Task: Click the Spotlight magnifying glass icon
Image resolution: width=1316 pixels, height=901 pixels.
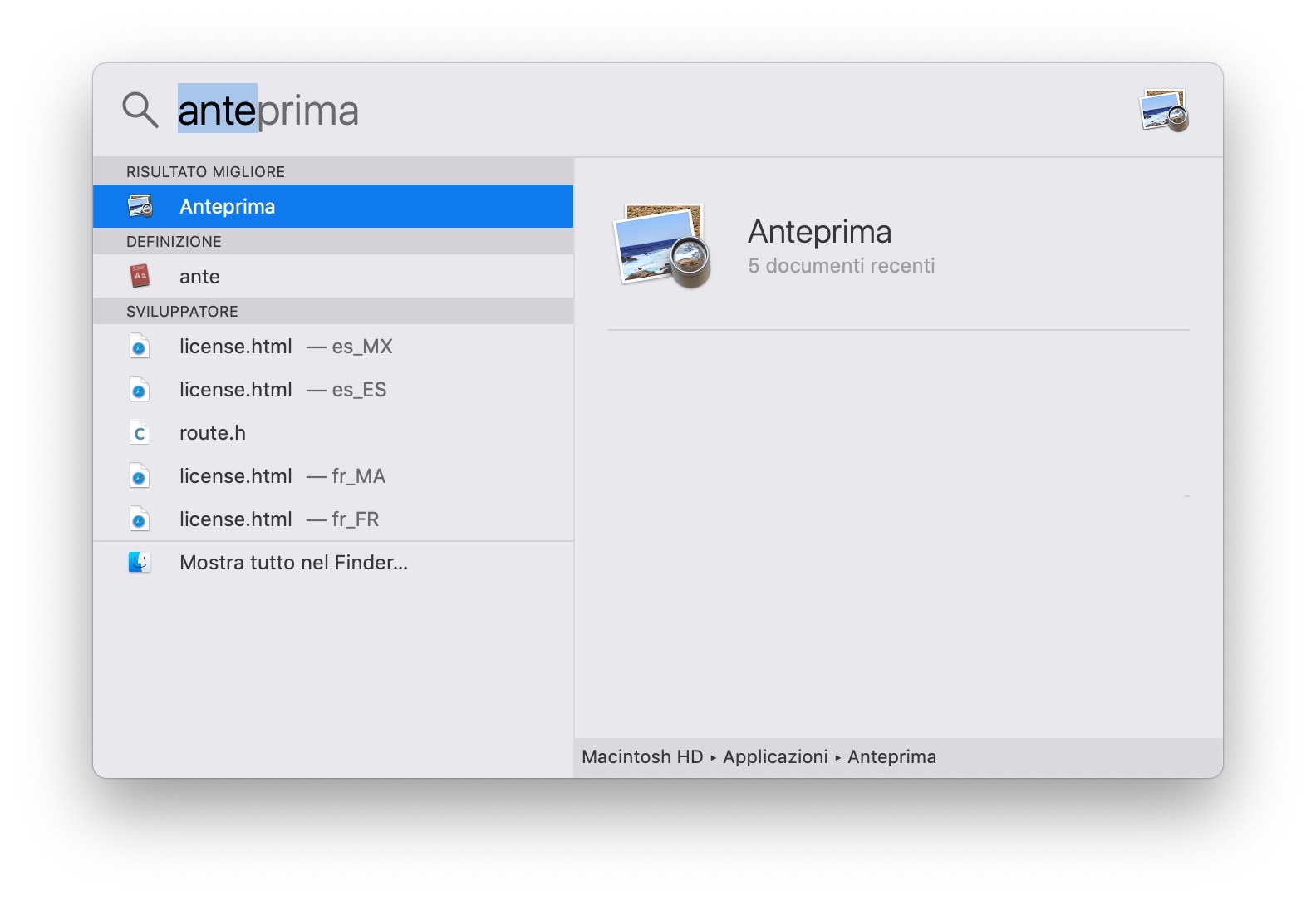Action: pos(140,110)
